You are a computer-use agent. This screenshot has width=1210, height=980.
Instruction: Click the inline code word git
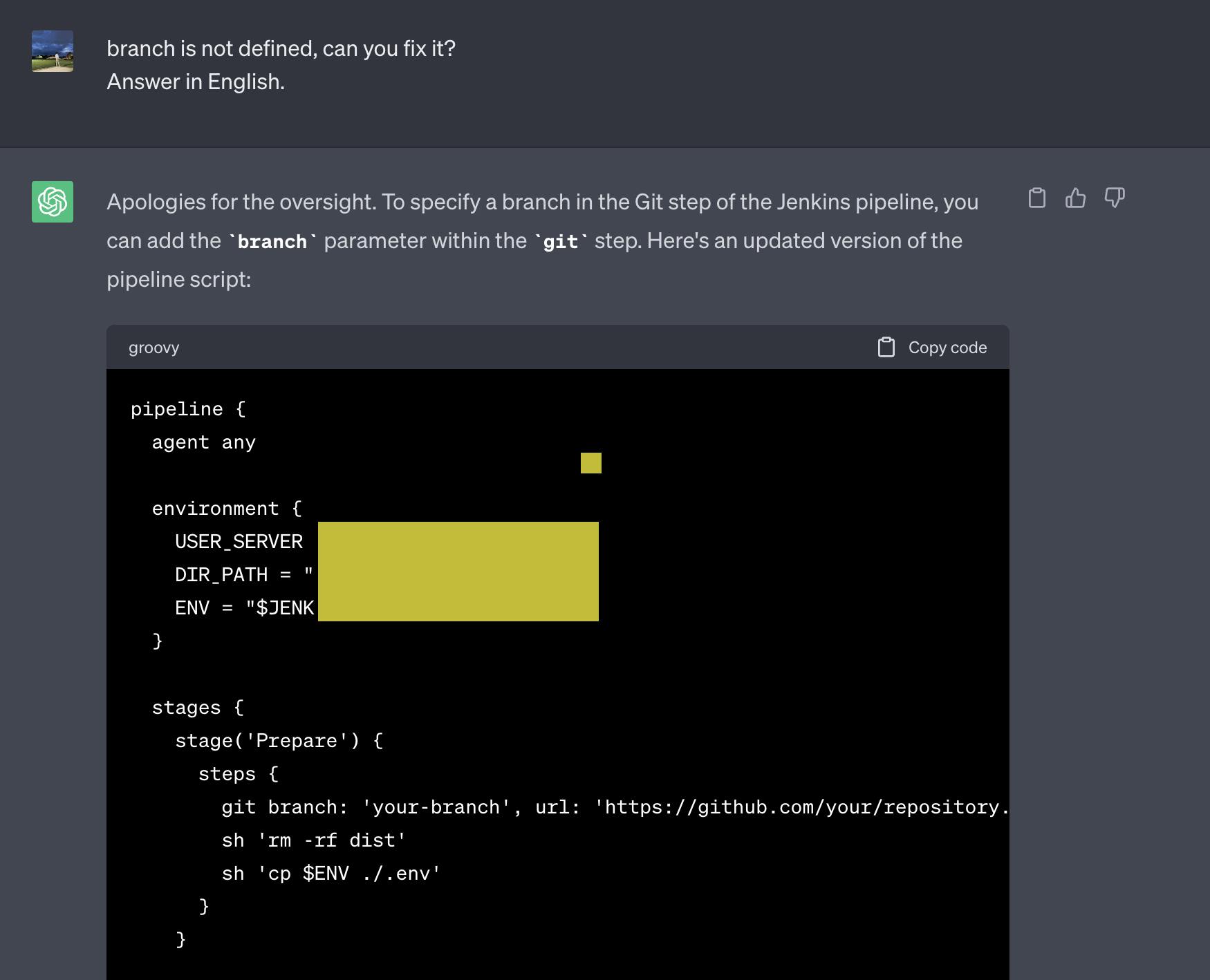point(560,241)
